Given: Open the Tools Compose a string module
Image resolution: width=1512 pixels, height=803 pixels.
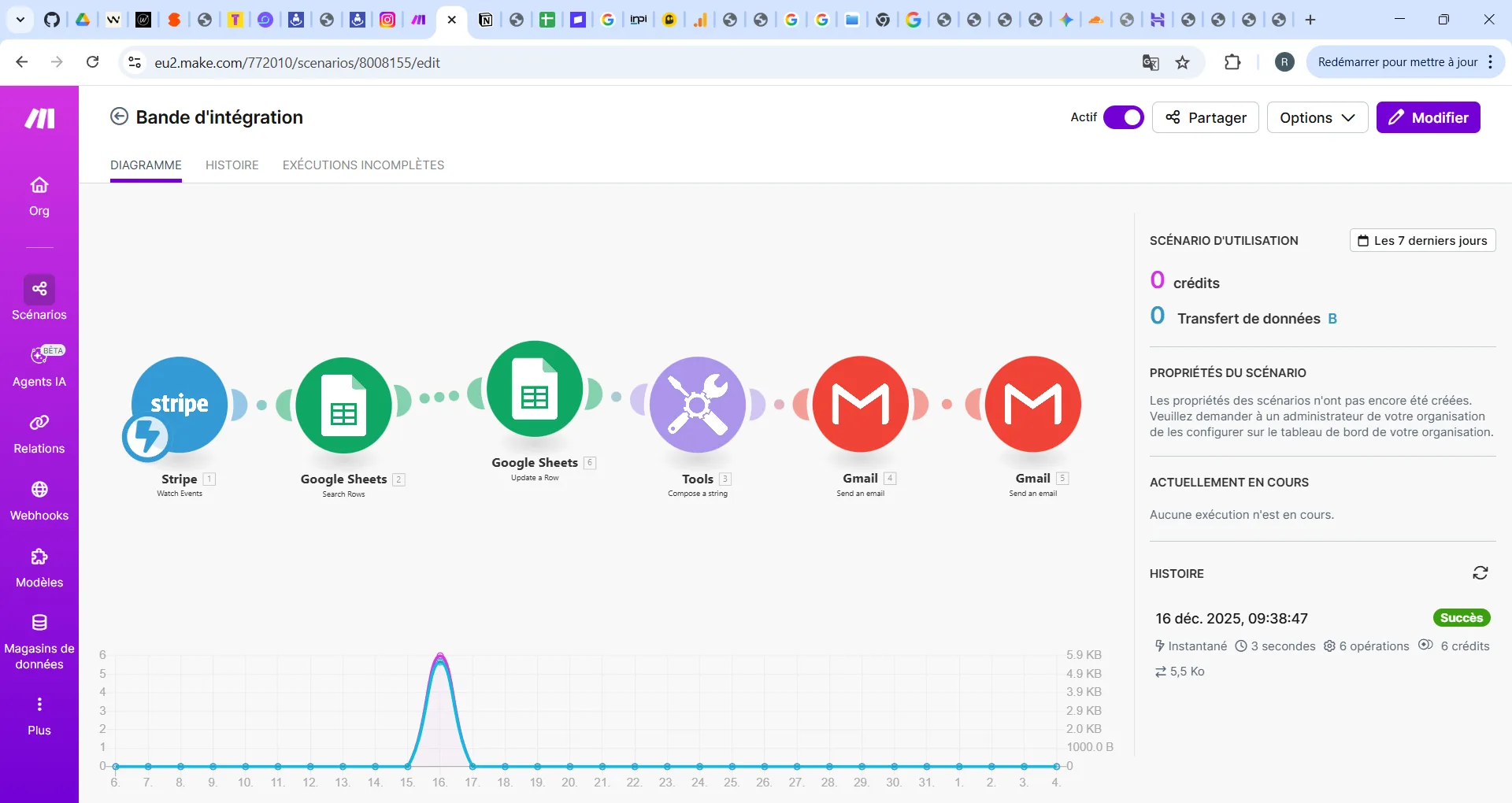Looking at the screenshot, I should point(698,405).
